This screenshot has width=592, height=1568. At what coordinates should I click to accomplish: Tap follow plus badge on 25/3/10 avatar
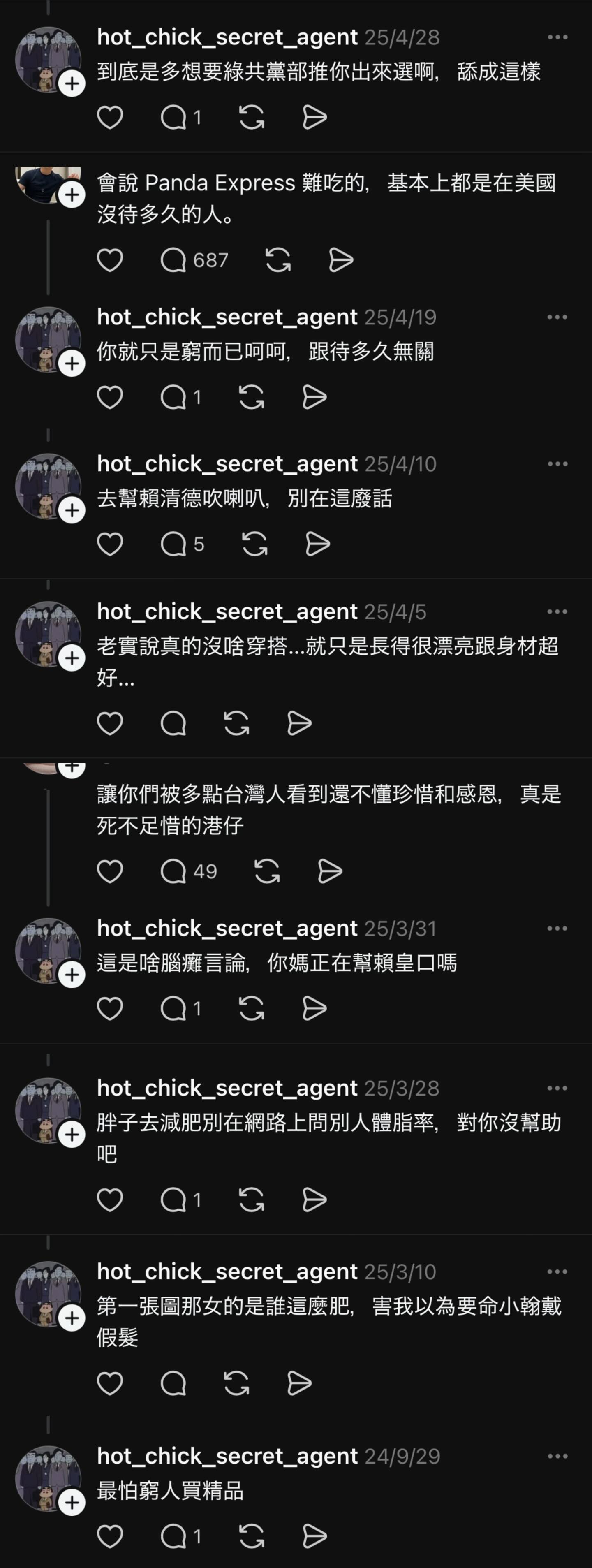[72, 1318]
